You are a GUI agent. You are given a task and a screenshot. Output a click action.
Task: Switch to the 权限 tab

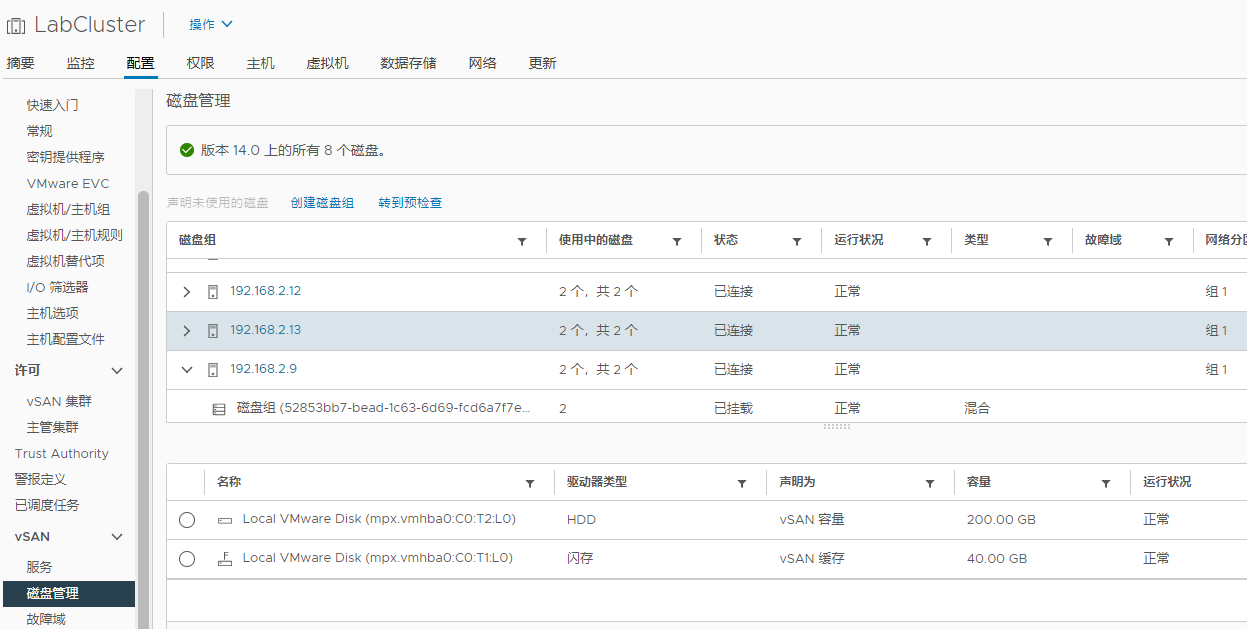(x=201, y=63)
